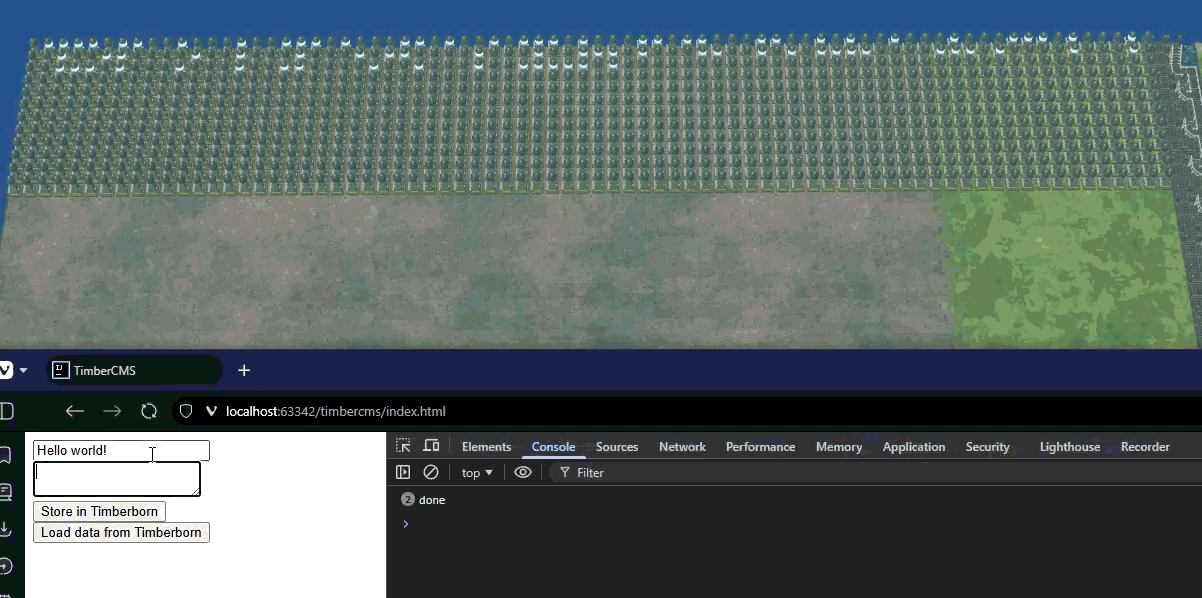Click the localhost address bar URL
This screenshot has height=598, width=1202.
point(336,411)
